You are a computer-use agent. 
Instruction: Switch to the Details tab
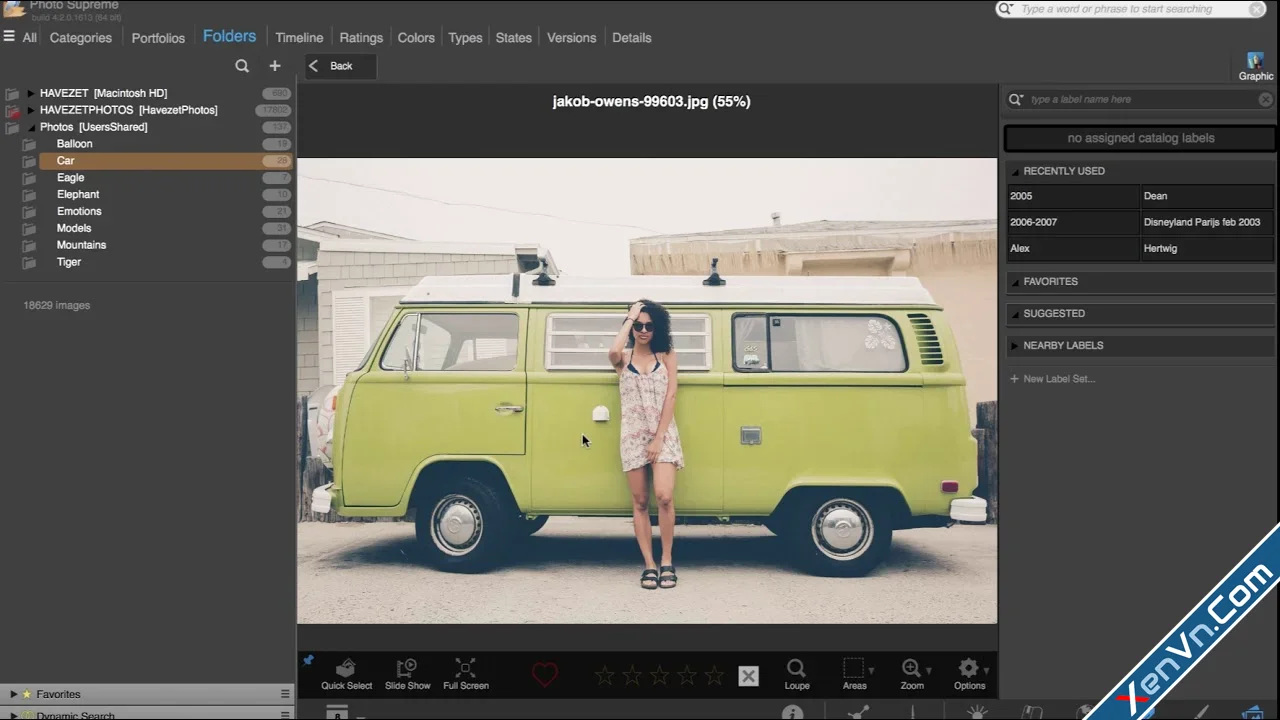[x=631, y=38]
